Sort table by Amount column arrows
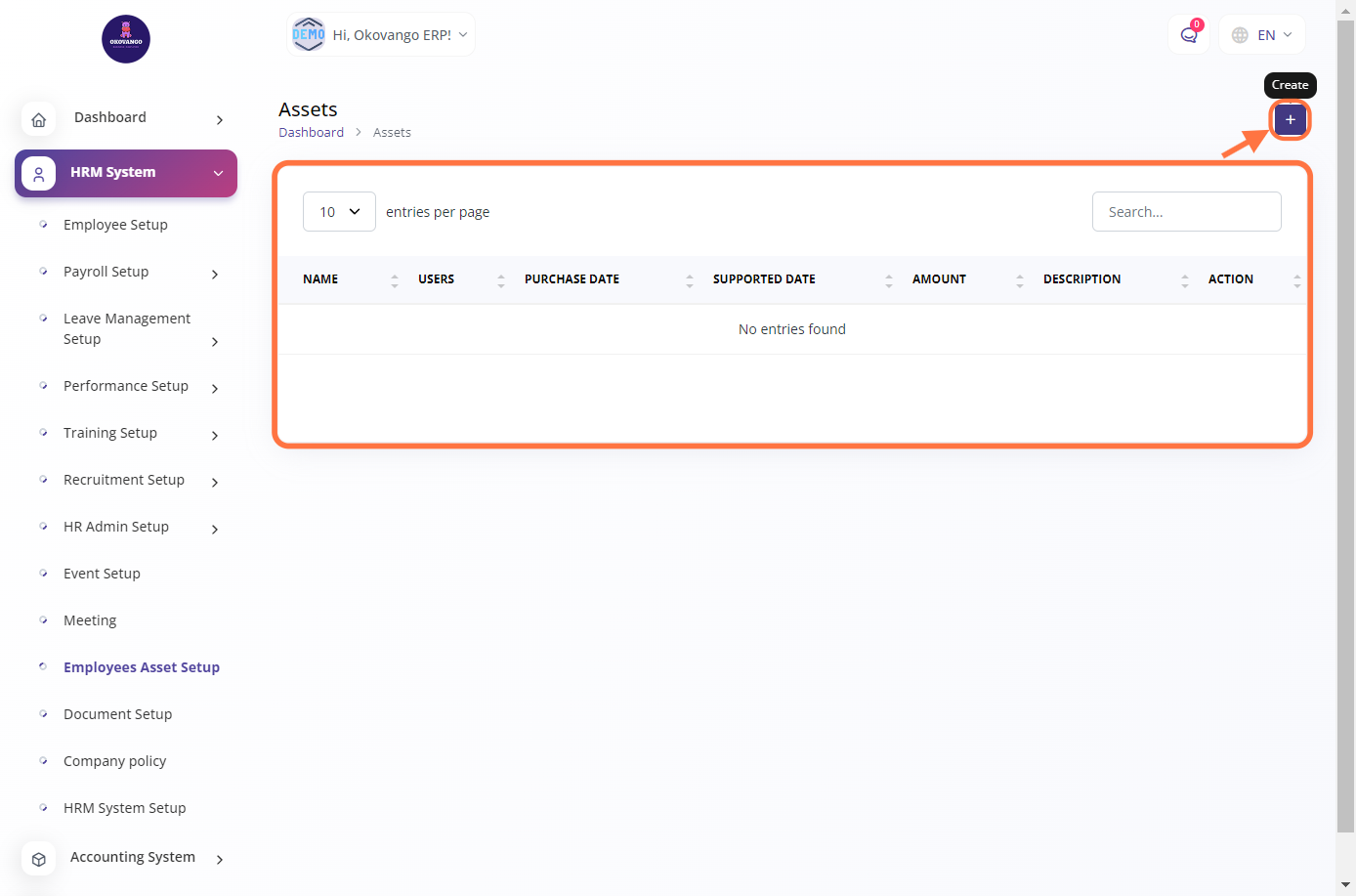The width and height of the screenshot is (1356, 896). click(x=1019, y=280)
